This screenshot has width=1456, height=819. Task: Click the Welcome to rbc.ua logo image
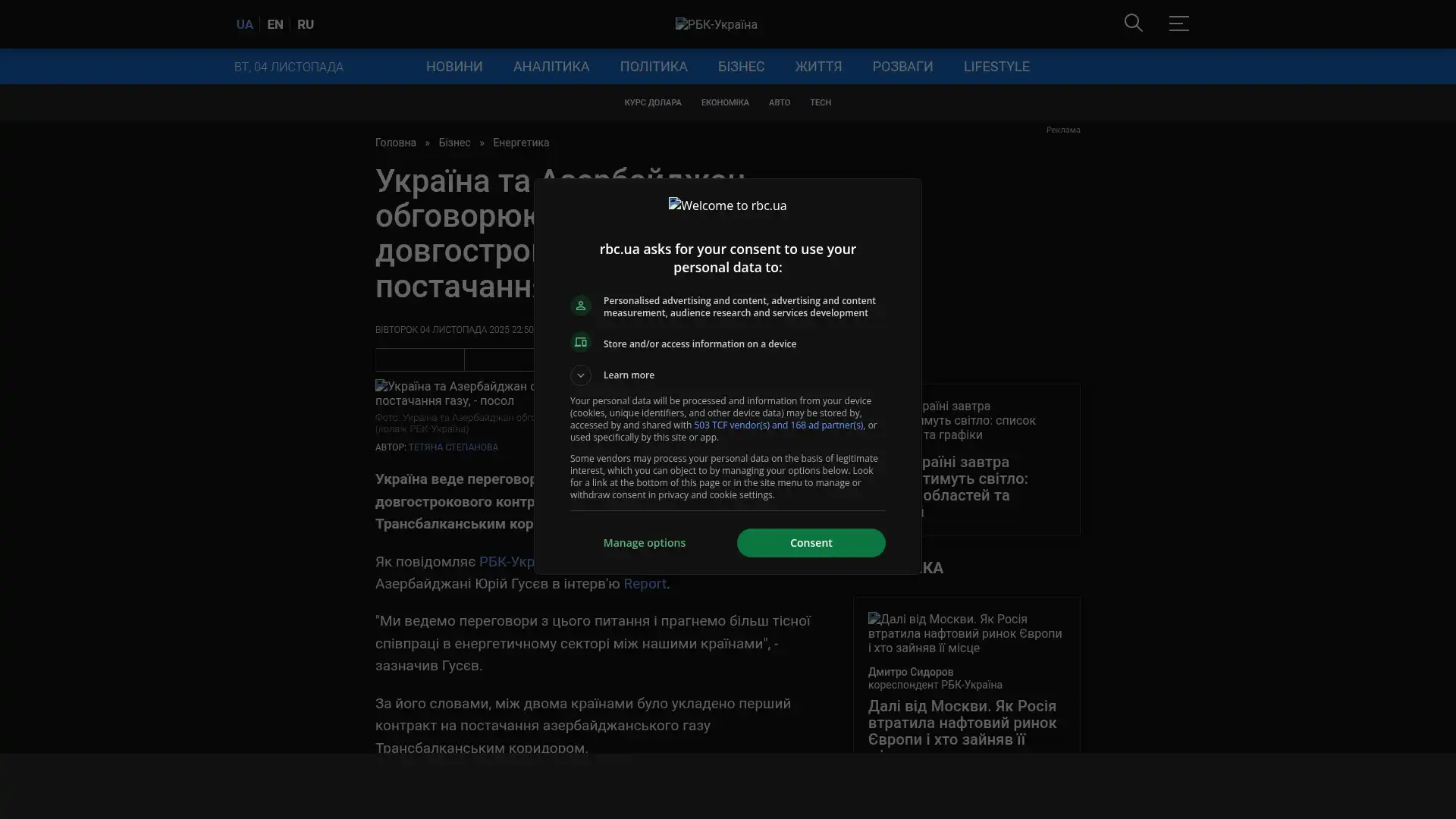727,206
